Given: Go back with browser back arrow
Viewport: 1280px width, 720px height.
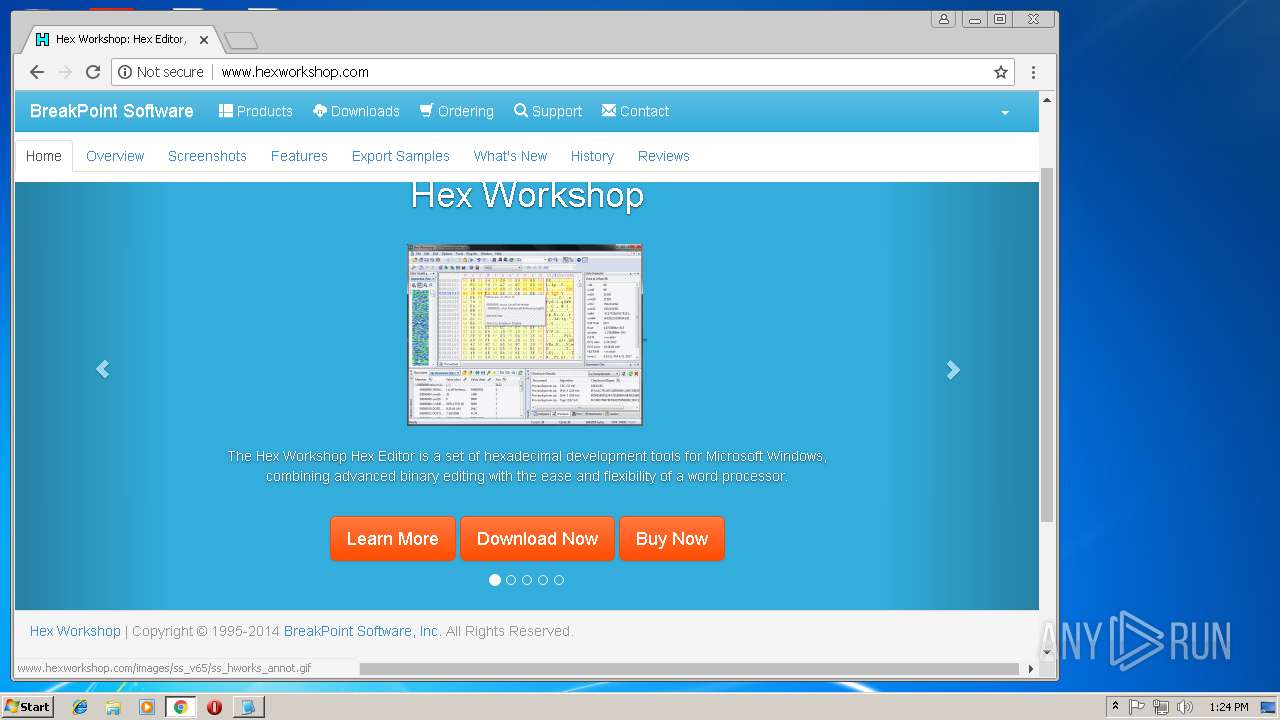Looking at the screenshot, I should (37, 72).
